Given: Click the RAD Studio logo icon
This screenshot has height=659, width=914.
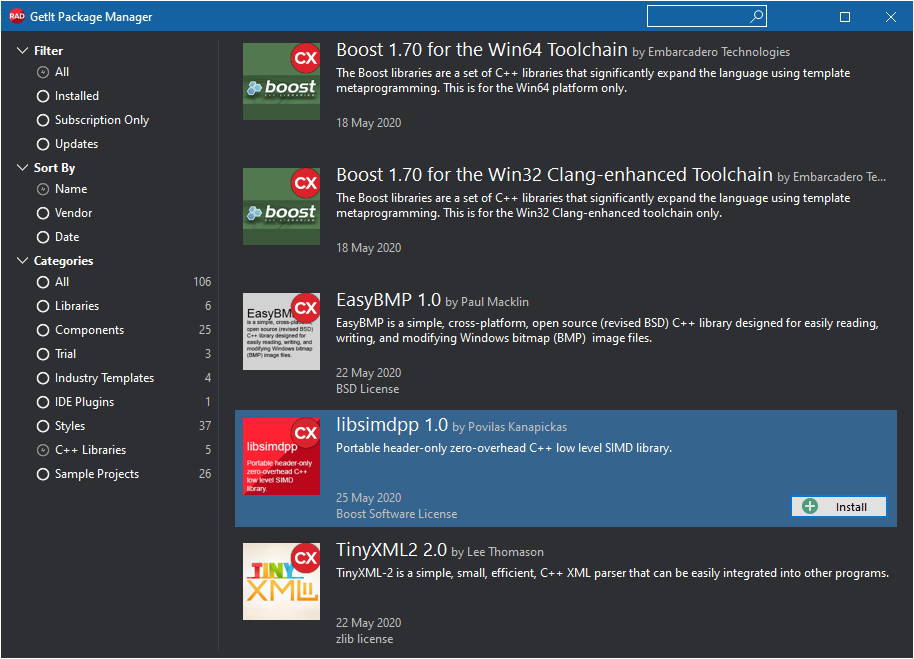Looking at the screenshot, I should tap(16, 16).
